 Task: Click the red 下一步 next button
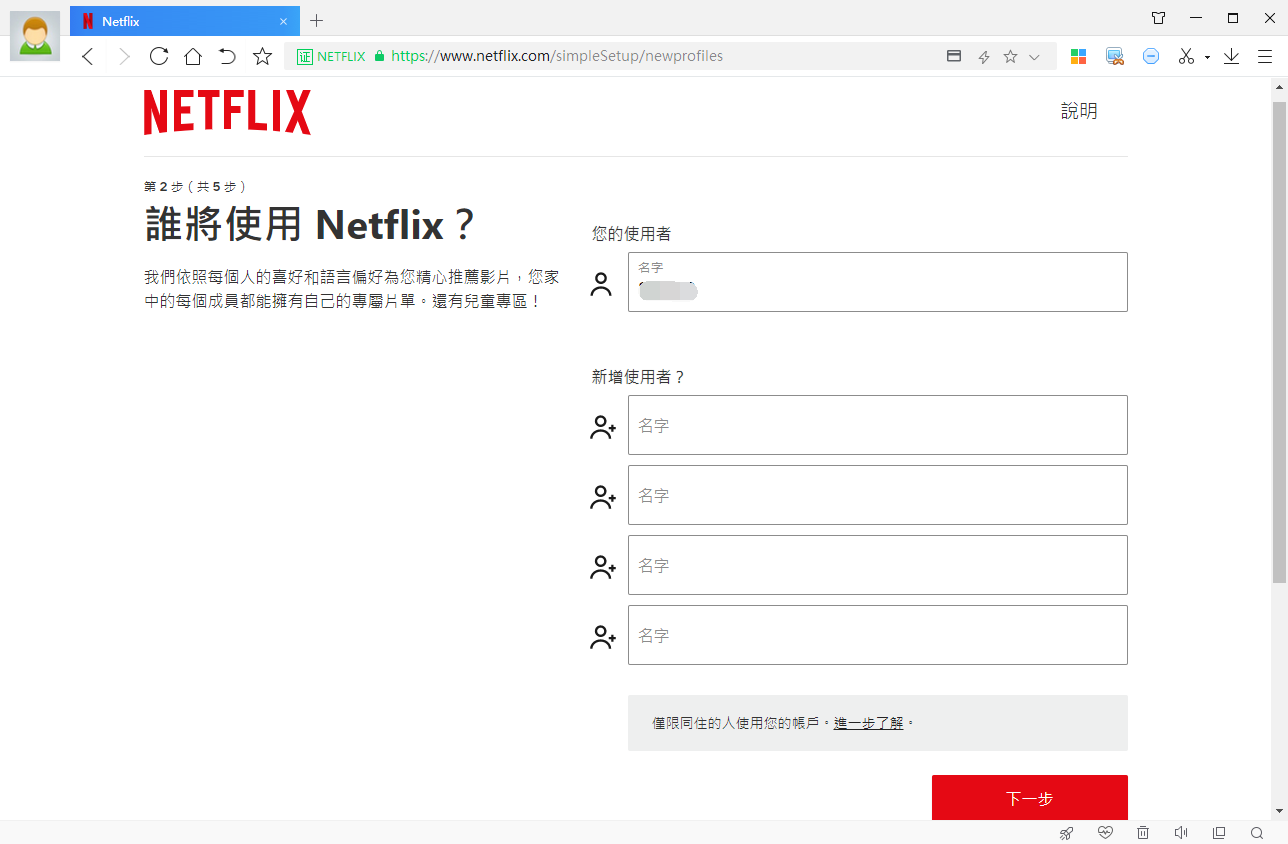click(1029, 798)
